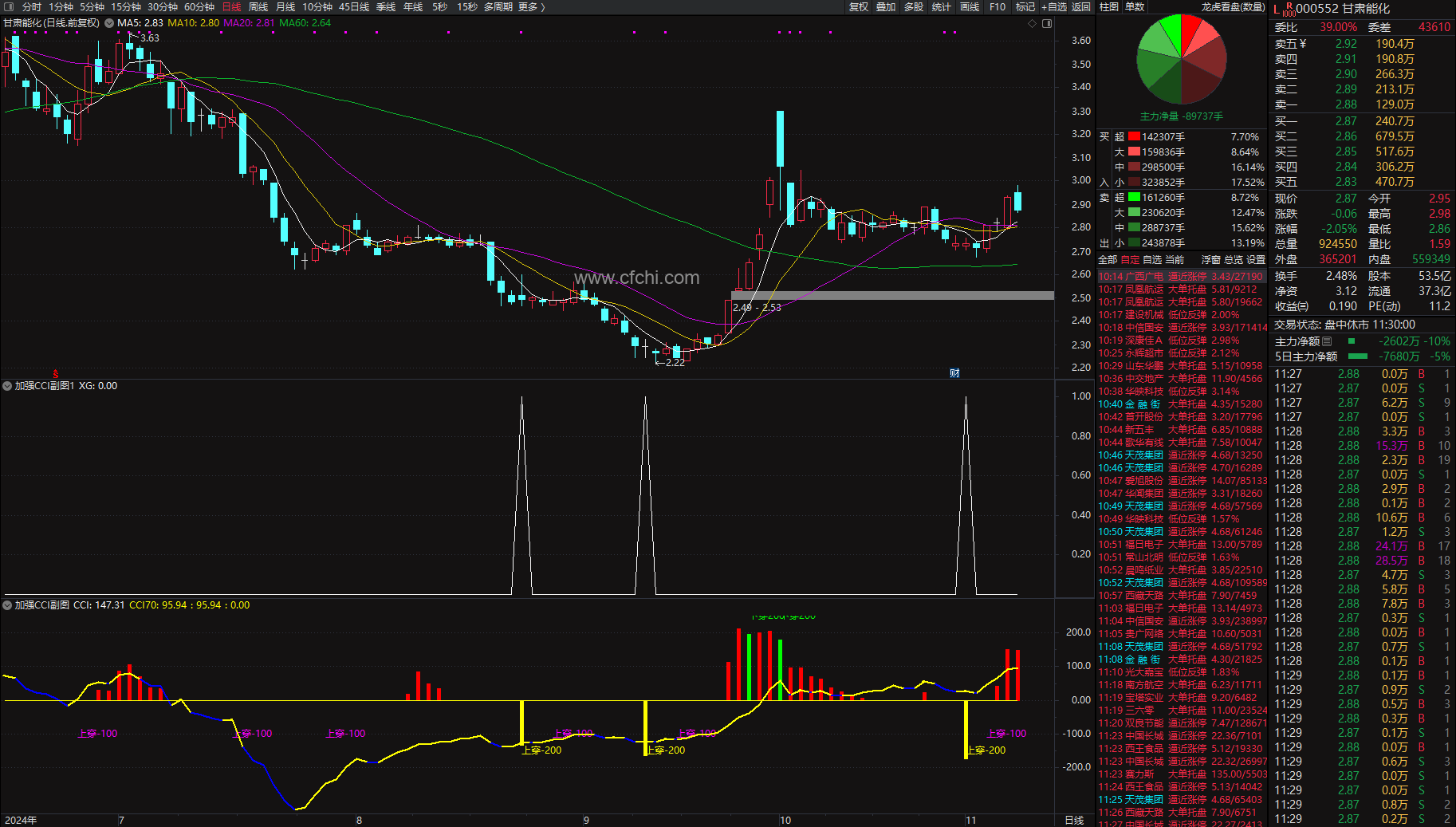The image size is (1456, 827).
Task: Open F10 company information
Action: coord(998,6)
